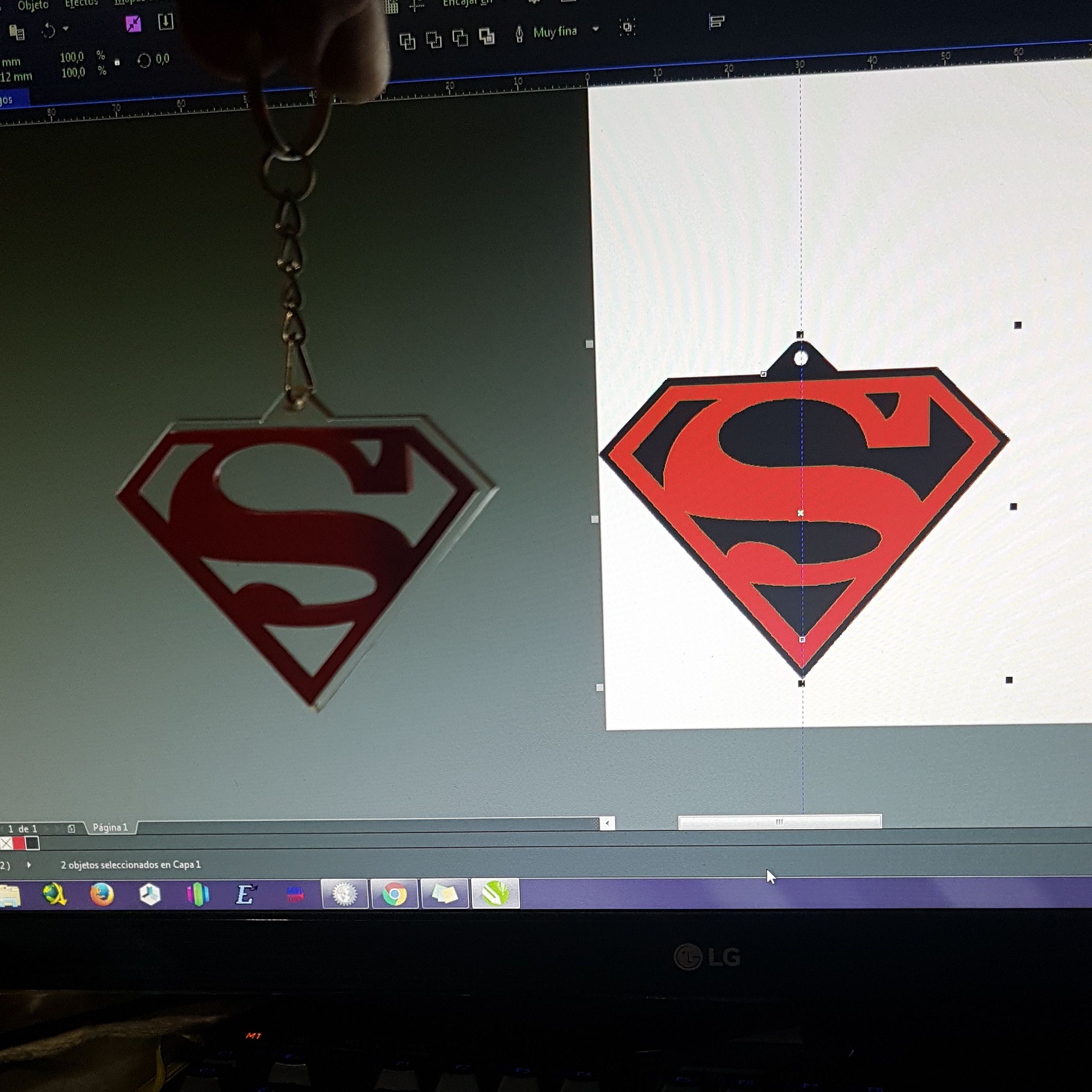Screen dimensions: 1092x1092
Task: Expand the status bar triangle arrow
Action: [29, 865]
